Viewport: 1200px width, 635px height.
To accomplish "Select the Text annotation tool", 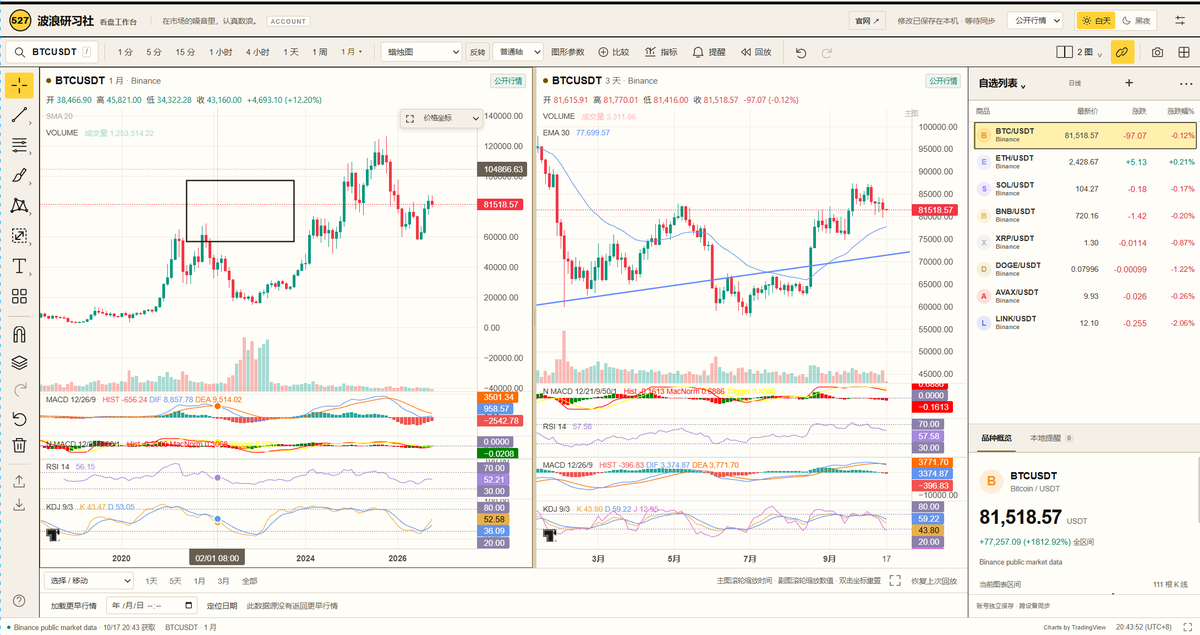I will point(19,266).
